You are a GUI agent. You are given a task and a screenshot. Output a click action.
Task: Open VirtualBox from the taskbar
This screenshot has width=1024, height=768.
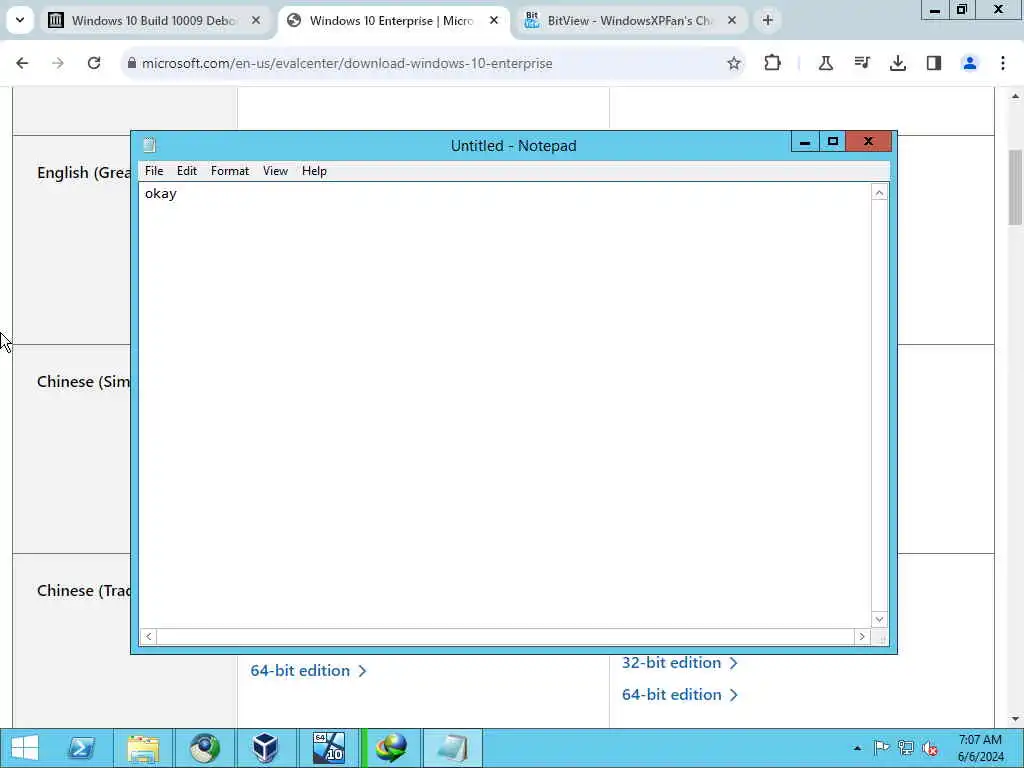tap(265, 748)
